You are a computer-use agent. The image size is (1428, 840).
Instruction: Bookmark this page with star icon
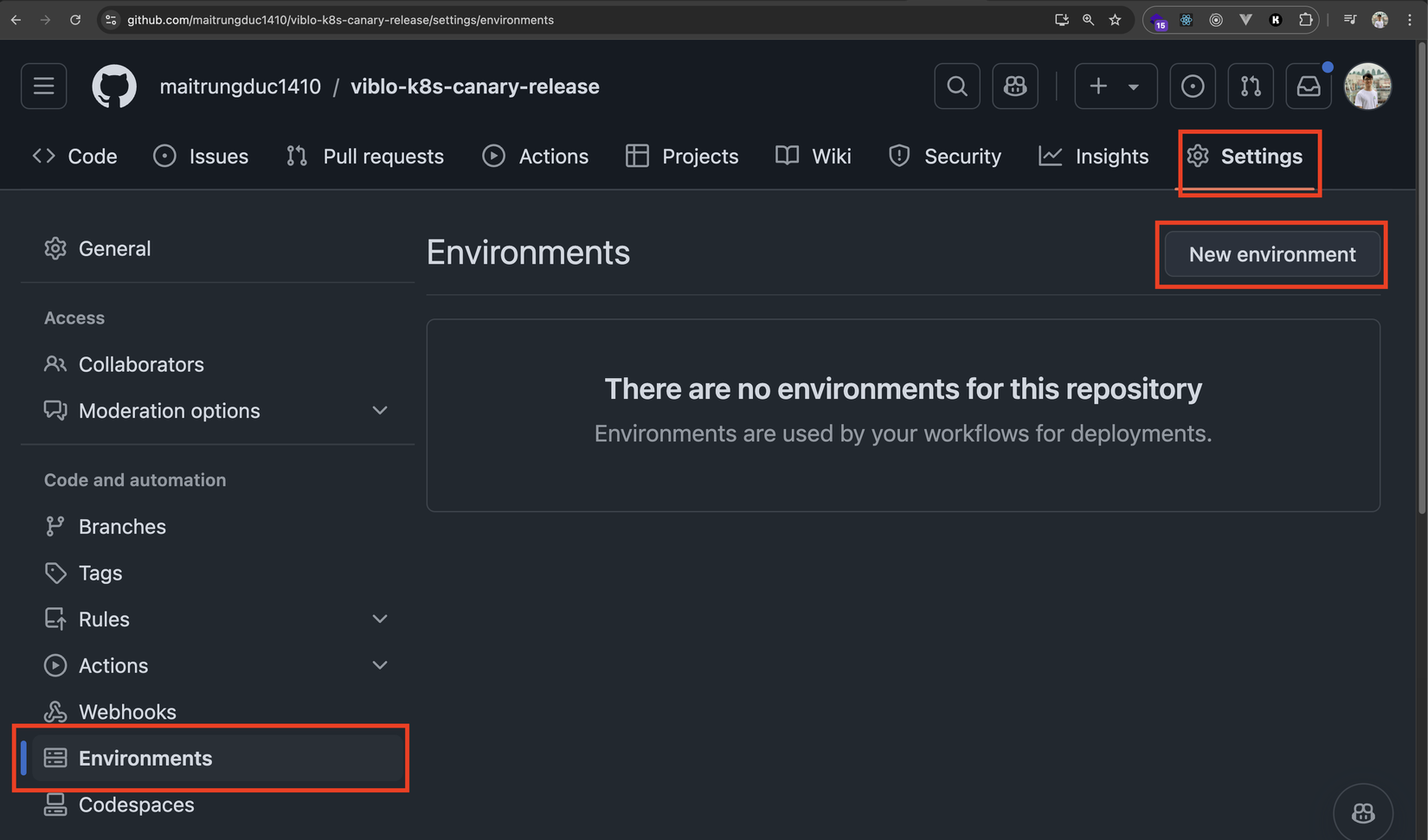click(x=1116, y=20)
